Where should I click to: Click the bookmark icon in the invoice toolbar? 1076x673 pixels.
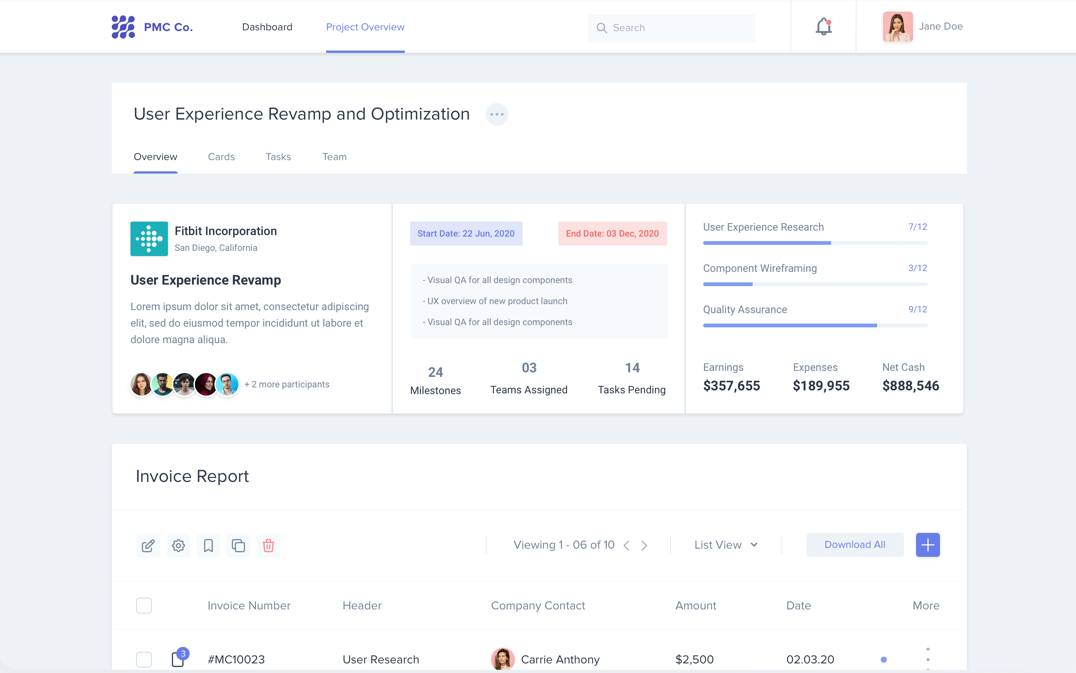(208, 545)
